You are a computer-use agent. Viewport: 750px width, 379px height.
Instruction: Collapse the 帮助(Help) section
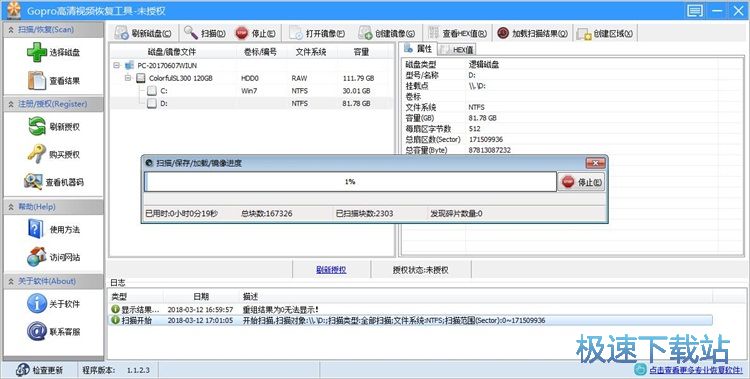pyautogui.click(x=11, y=207)
